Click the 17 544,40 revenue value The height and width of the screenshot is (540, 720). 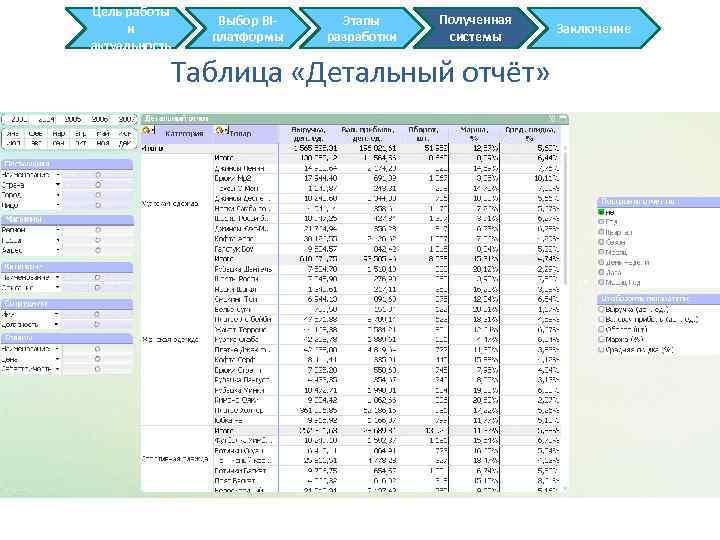click(321, 178)
